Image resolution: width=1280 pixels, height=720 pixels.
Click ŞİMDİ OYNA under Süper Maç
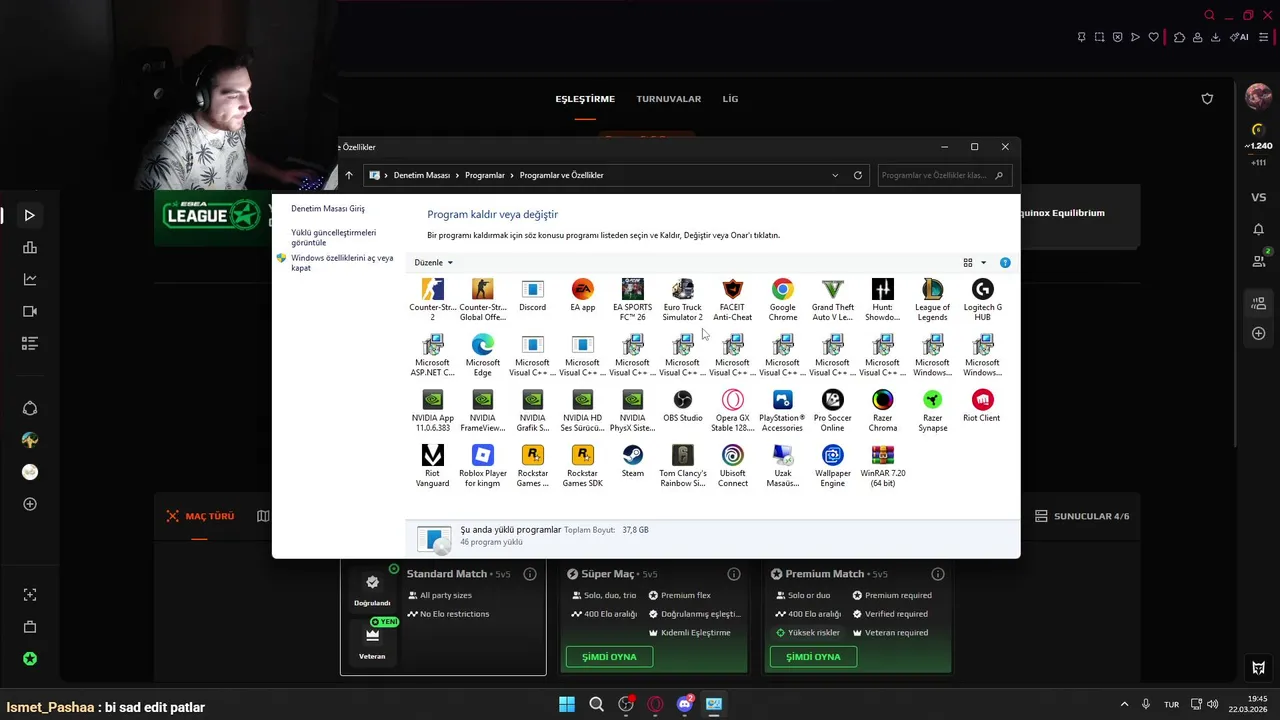tap(609, 657)
